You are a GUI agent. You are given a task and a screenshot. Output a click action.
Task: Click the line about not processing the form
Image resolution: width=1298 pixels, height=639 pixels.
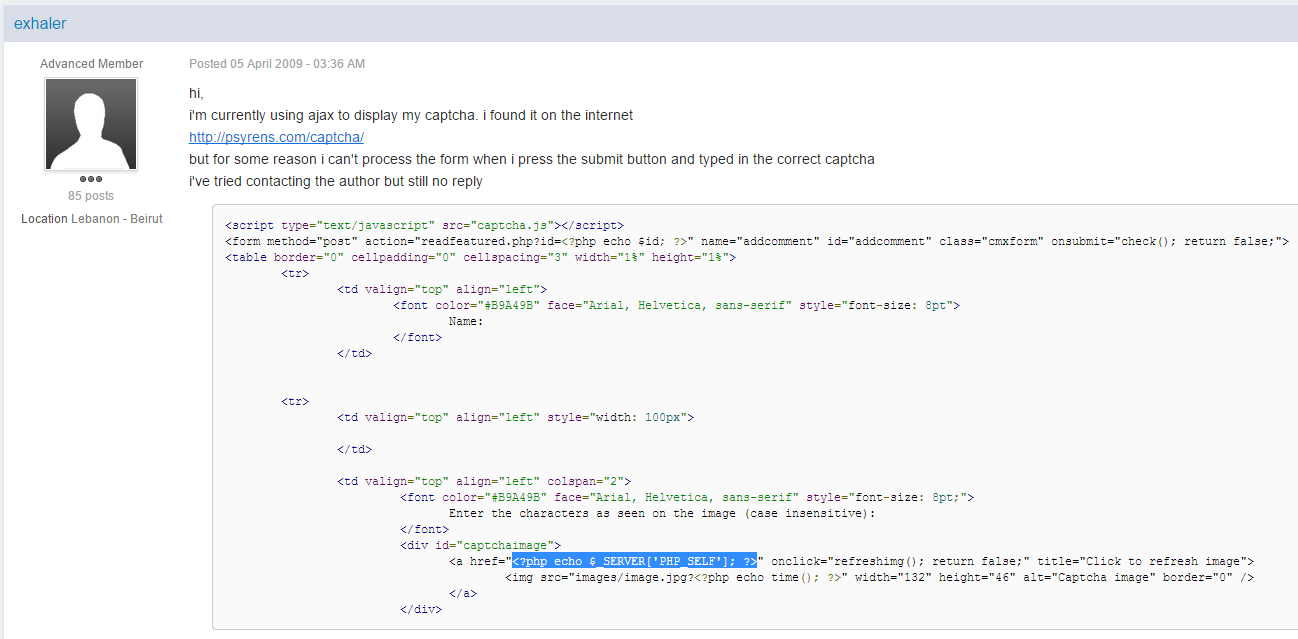tap(532, 159)
